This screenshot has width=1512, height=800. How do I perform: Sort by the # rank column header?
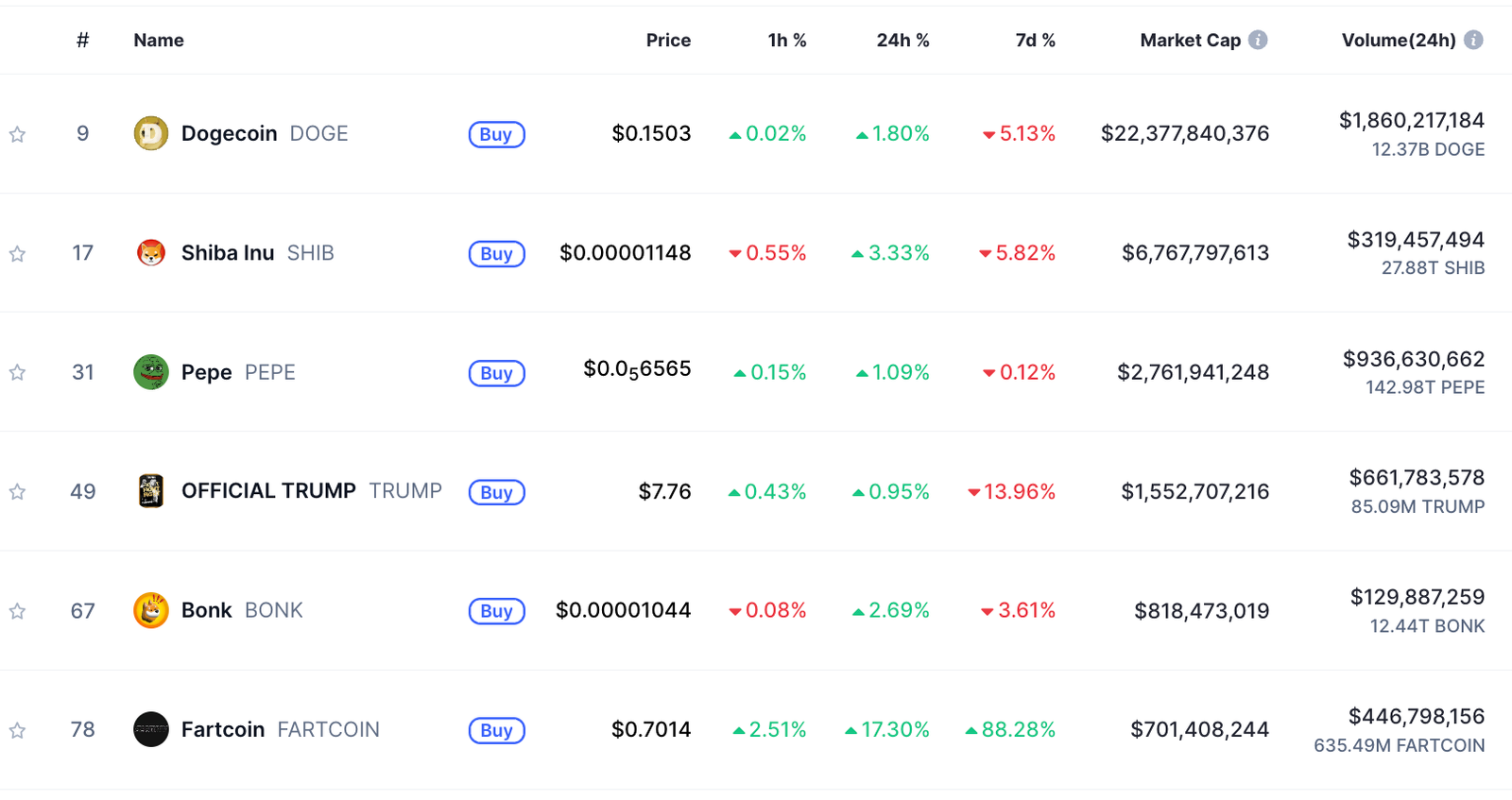coord(83,40)
